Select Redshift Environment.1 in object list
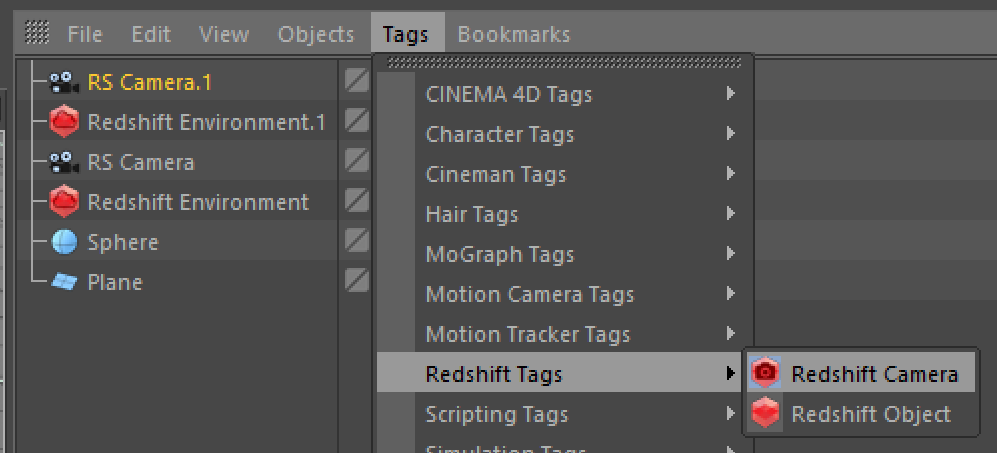 click(x=207, y=122)
